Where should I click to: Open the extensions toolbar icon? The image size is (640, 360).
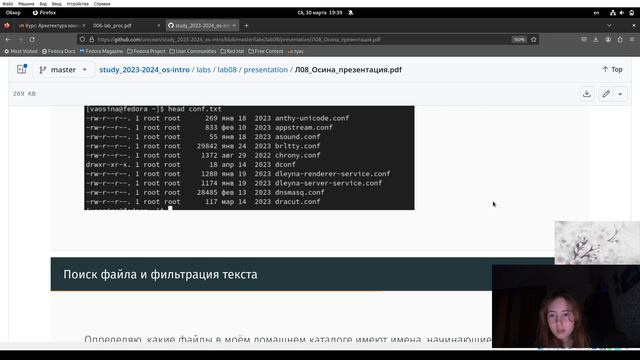[x=620, y=40]
